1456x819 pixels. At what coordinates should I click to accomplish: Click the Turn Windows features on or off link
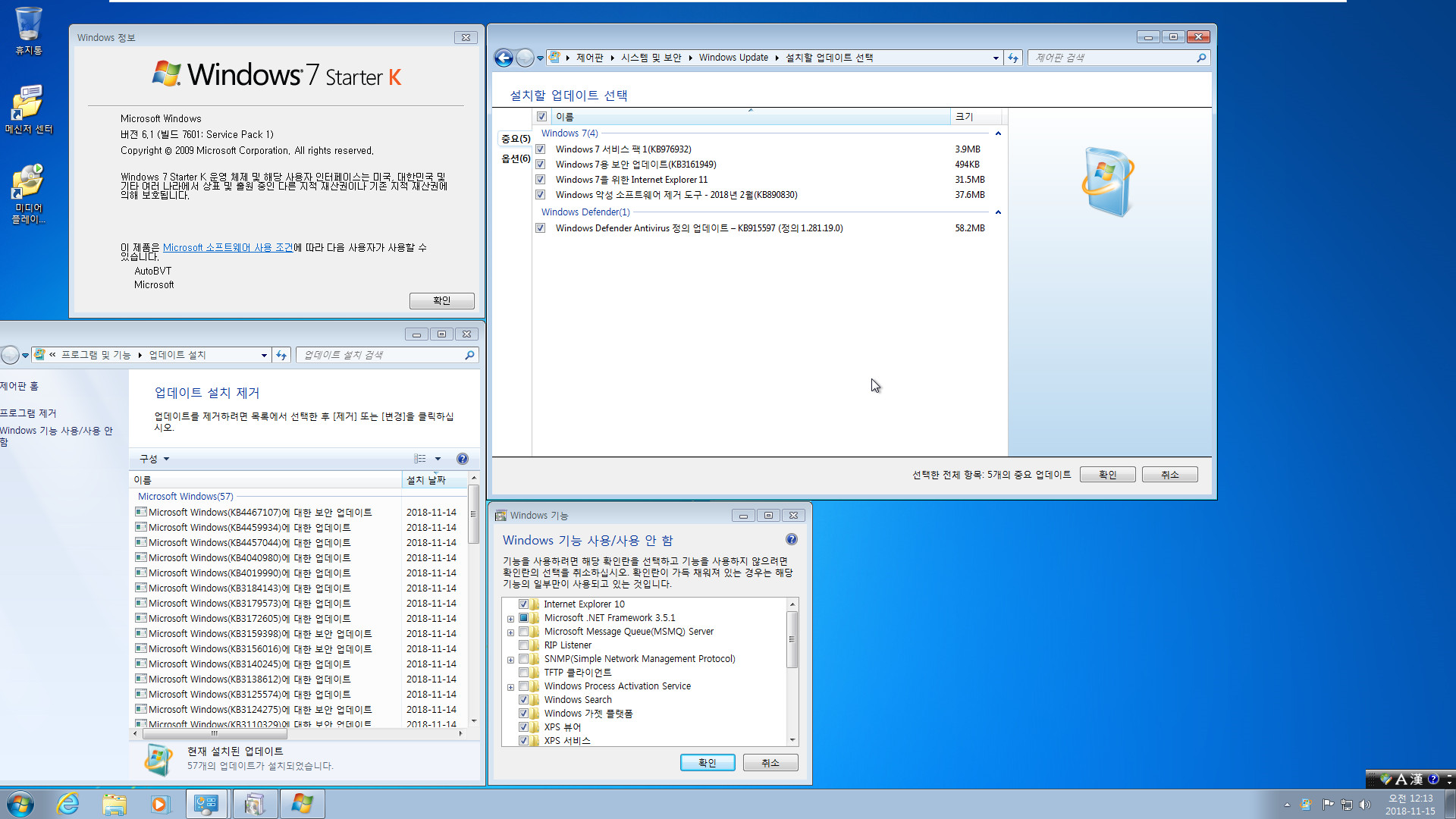pos(56,436)
